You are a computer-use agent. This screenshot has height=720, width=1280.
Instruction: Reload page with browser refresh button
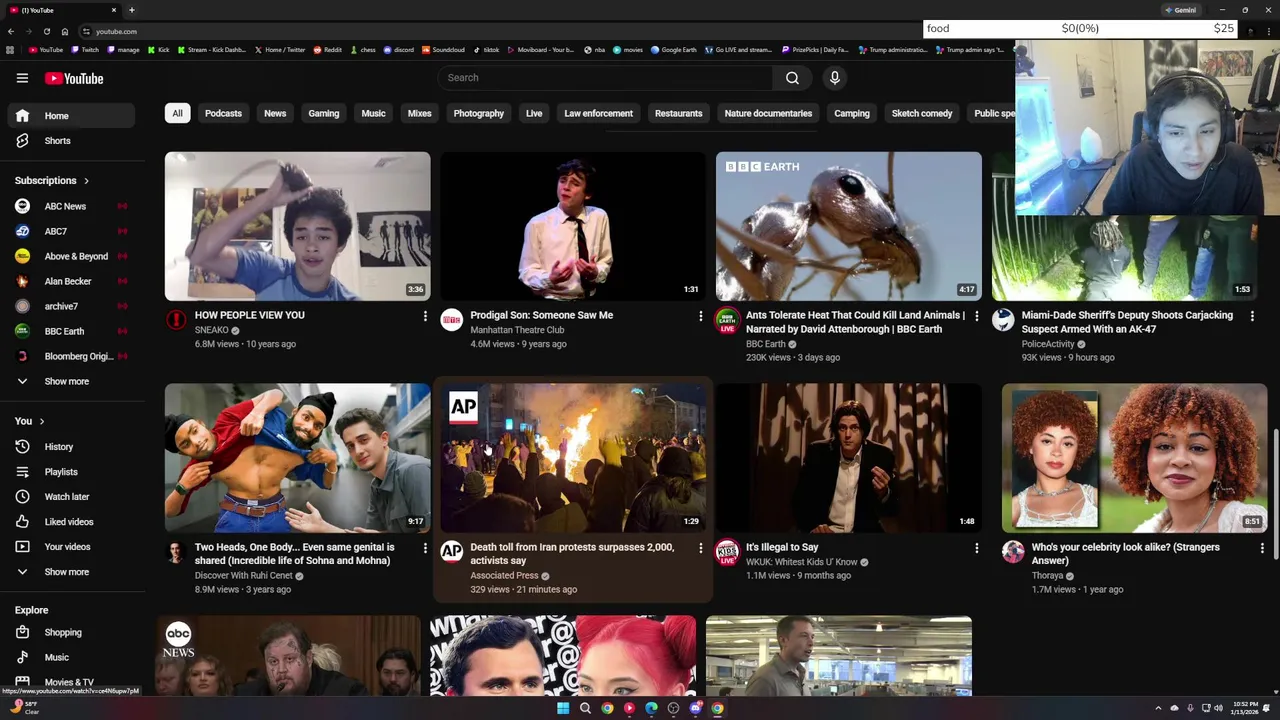[46, 31]
